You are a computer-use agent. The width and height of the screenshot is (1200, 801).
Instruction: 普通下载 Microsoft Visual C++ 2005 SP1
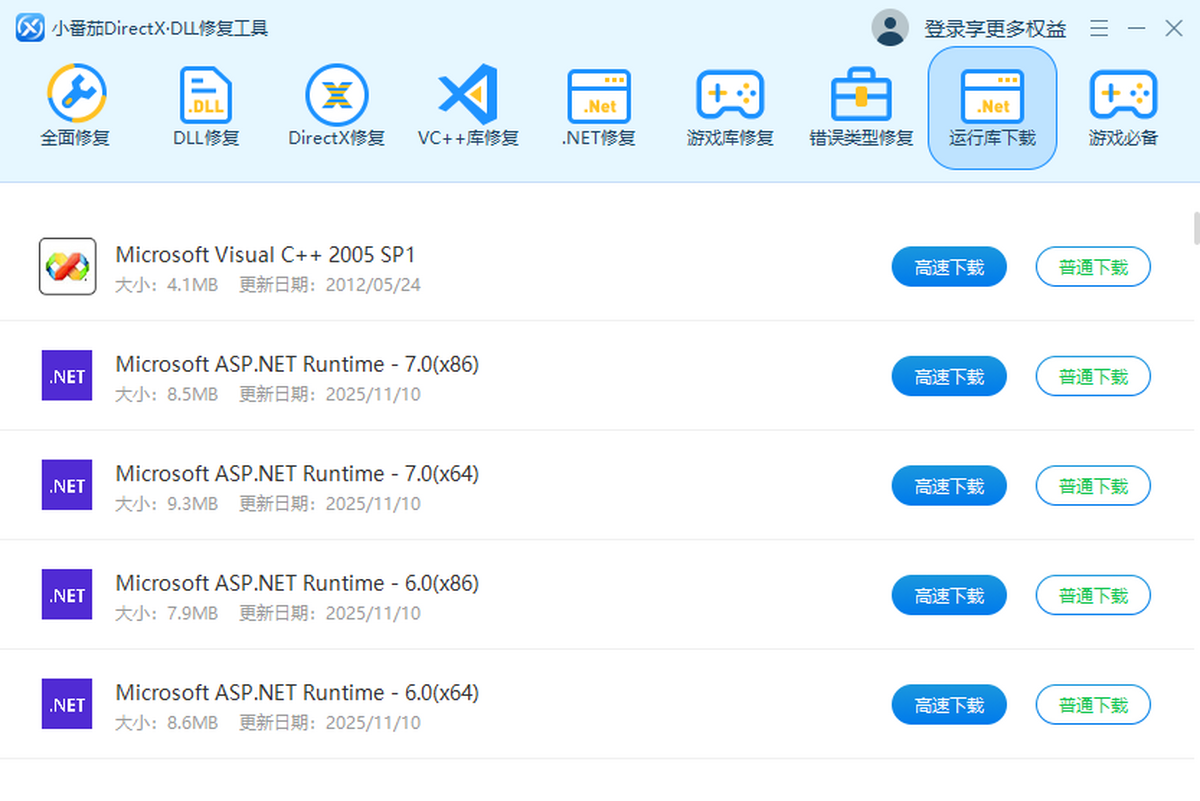[1093, 267]
